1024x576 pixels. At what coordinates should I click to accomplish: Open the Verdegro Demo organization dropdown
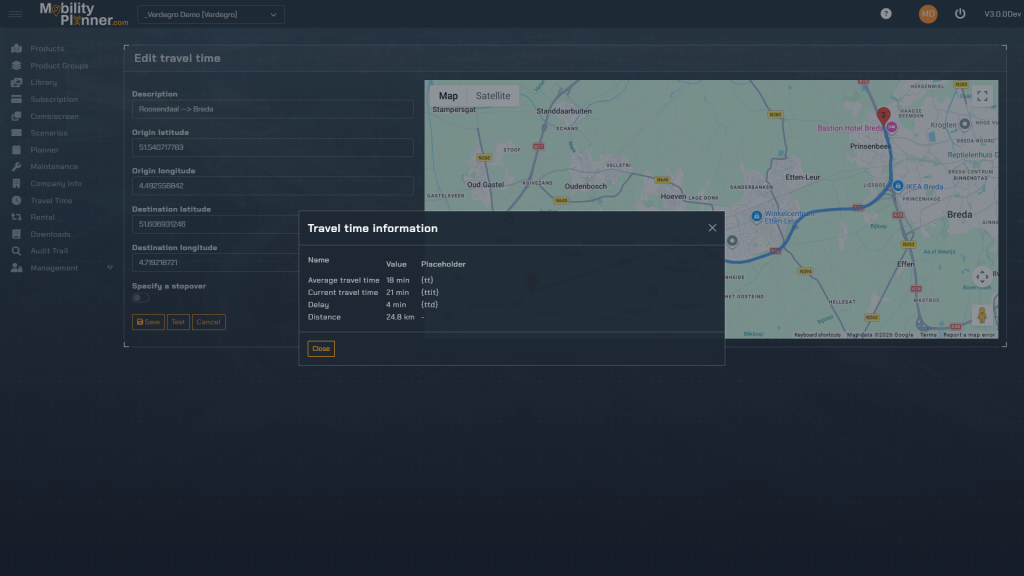(210, 14)
